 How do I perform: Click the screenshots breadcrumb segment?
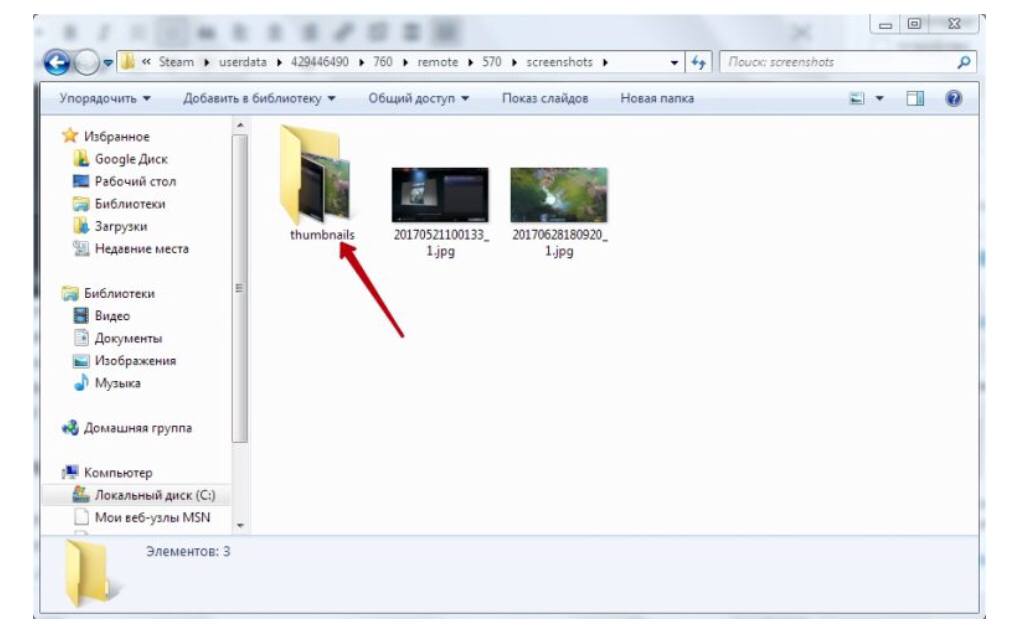pos(559,62)
